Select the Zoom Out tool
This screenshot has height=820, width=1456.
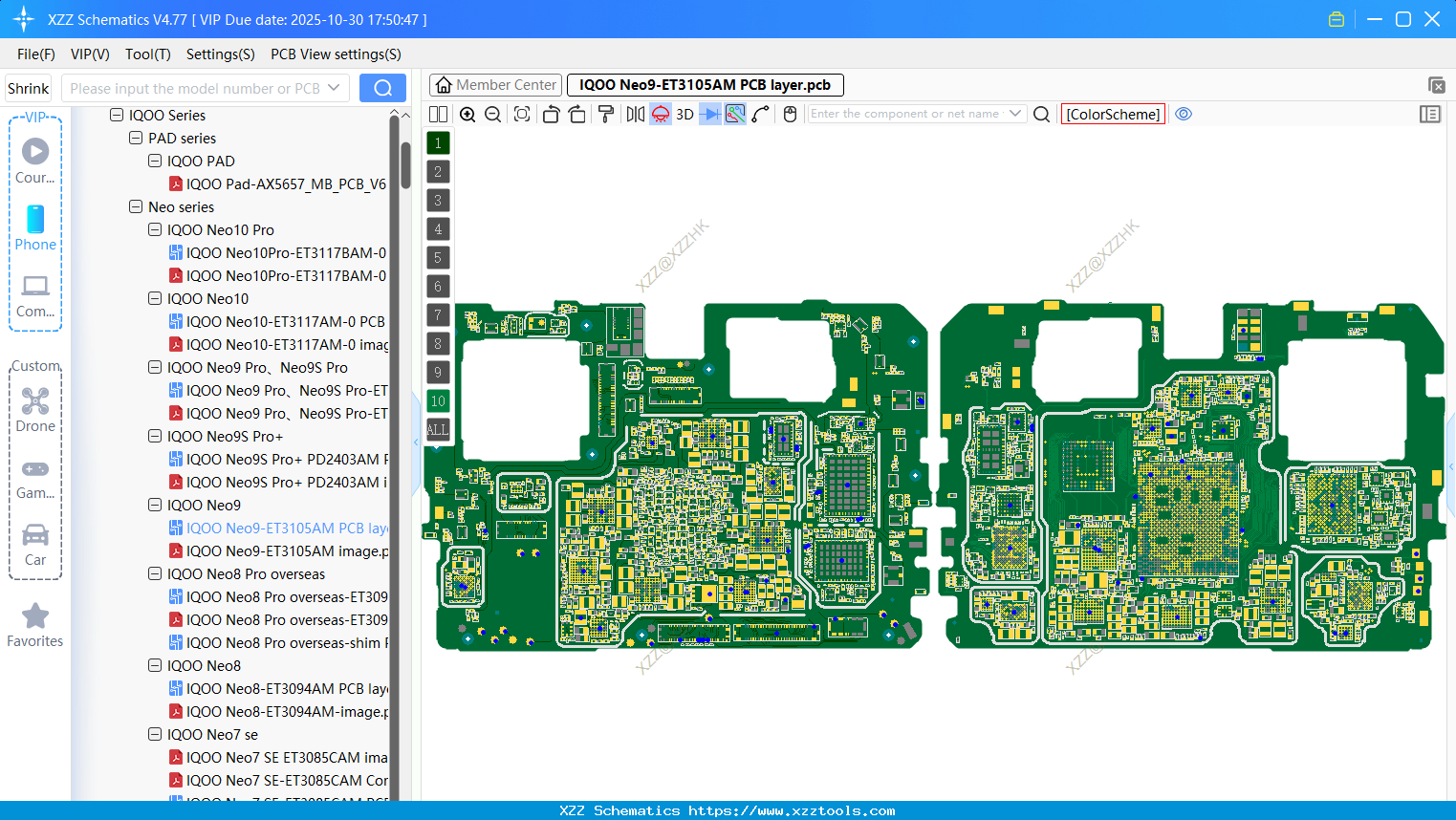[492, 114]
